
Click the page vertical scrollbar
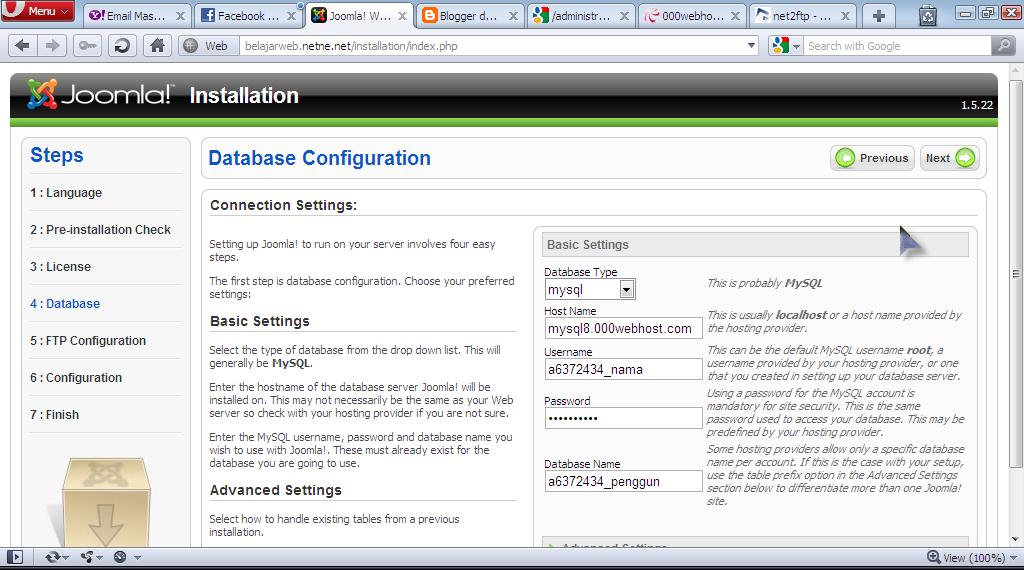[x=1016, y=274]
